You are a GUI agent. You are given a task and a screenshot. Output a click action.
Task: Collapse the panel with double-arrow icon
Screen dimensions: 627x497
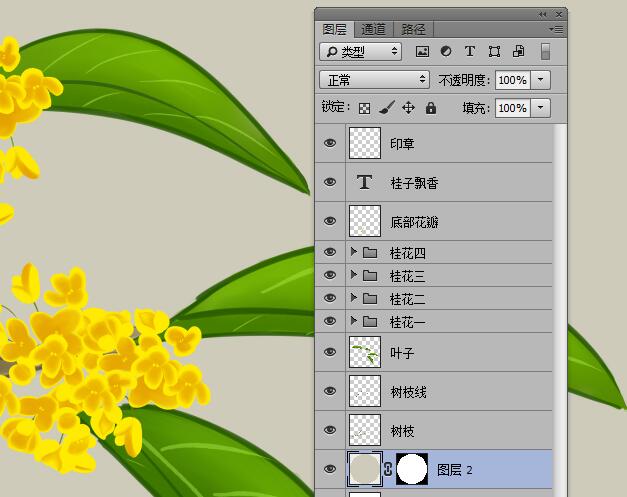point(542,14)
